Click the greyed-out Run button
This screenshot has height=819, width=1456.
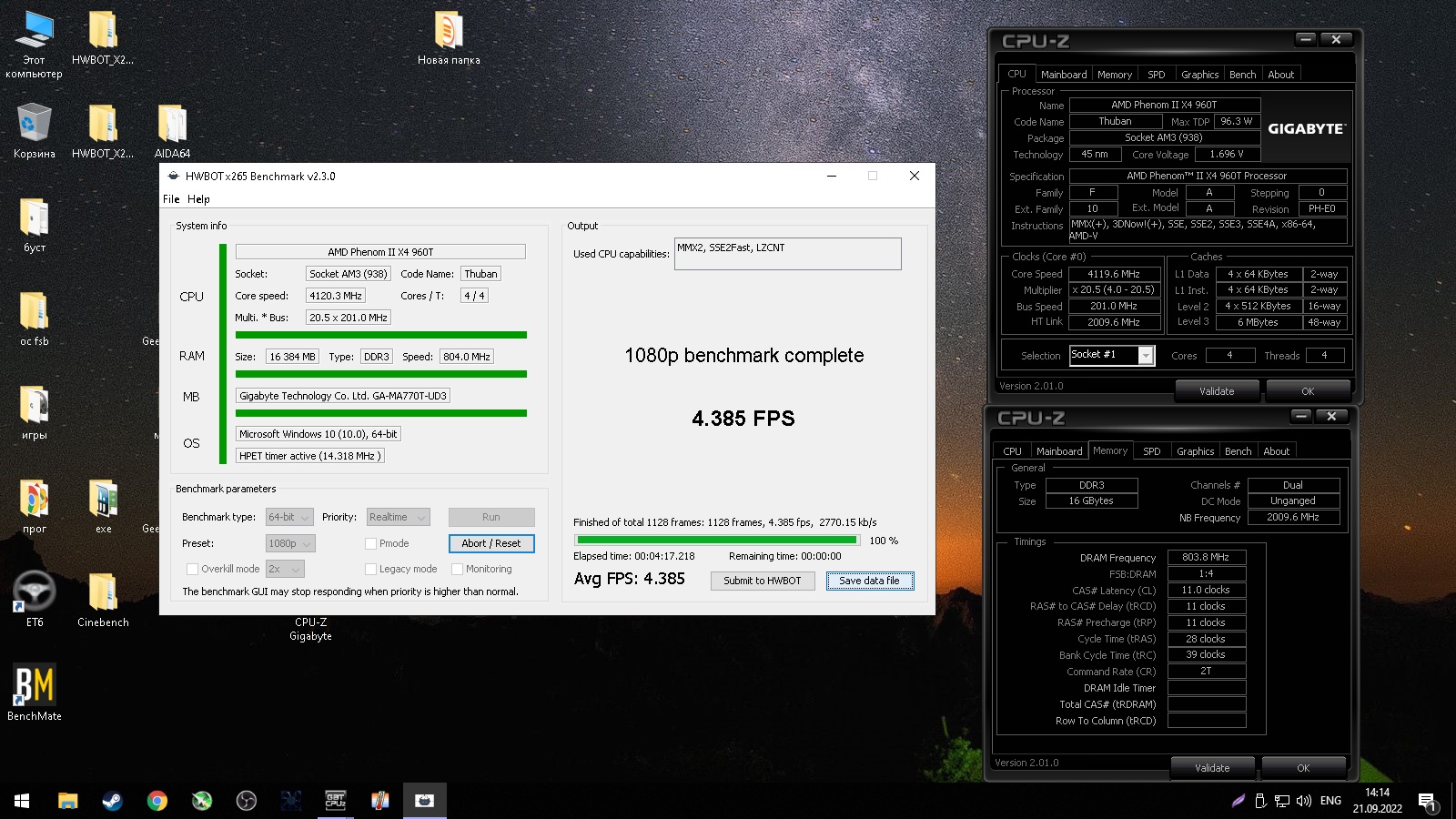[491, 517]
